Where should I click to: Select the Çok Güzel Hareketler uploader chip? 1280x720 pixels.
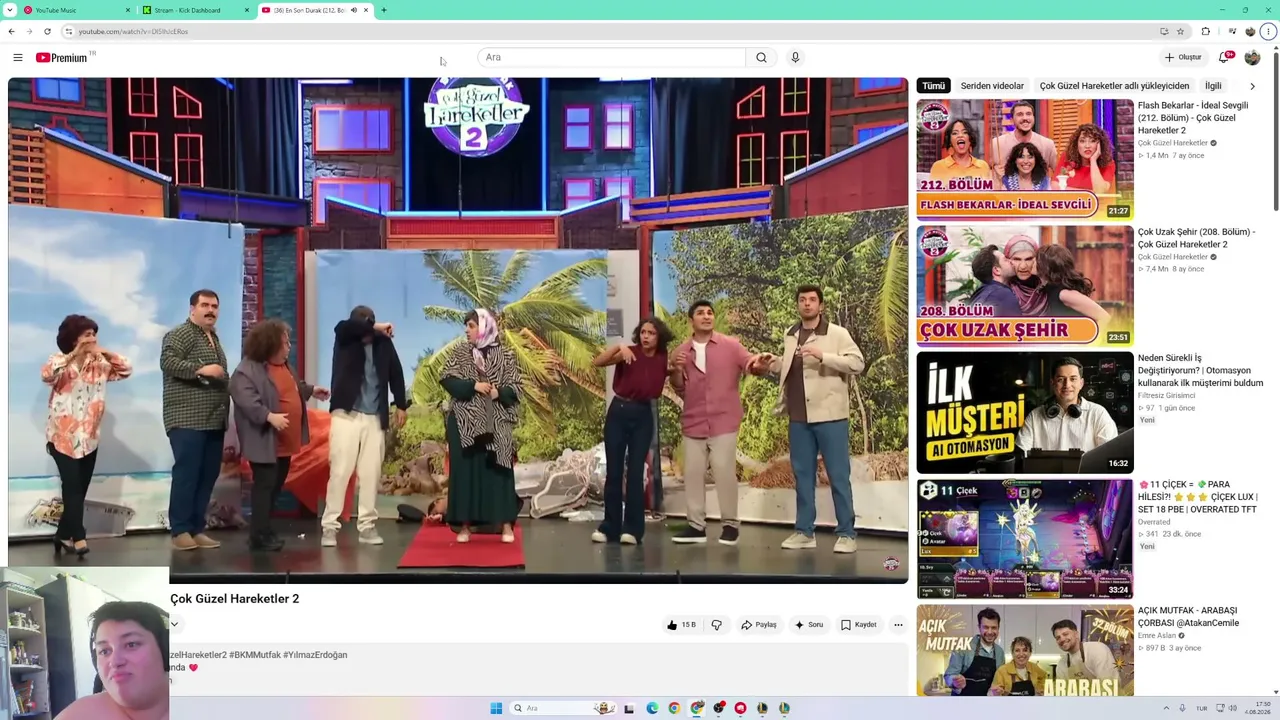pyautogui.click(x=1114, y=86)
